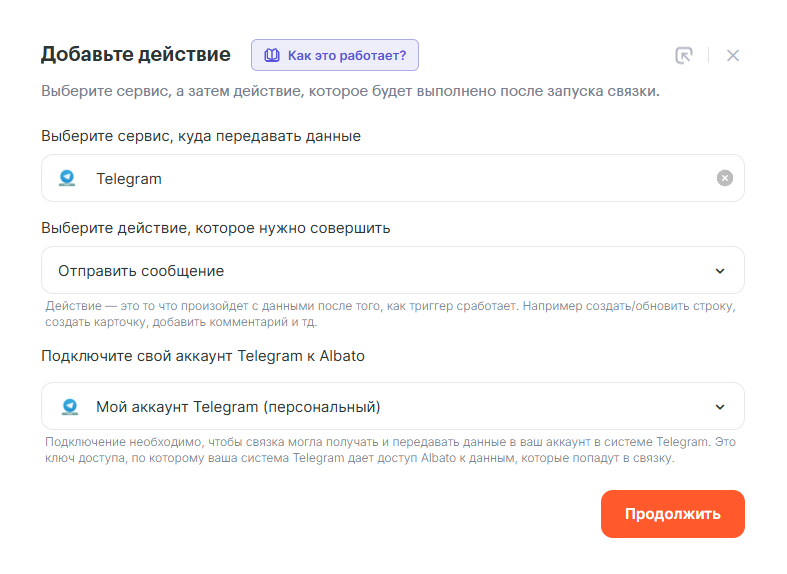Click the "Добавьте действие" heading
The width and height of the screenshot is (787, 574).
[x=136, y=55]
